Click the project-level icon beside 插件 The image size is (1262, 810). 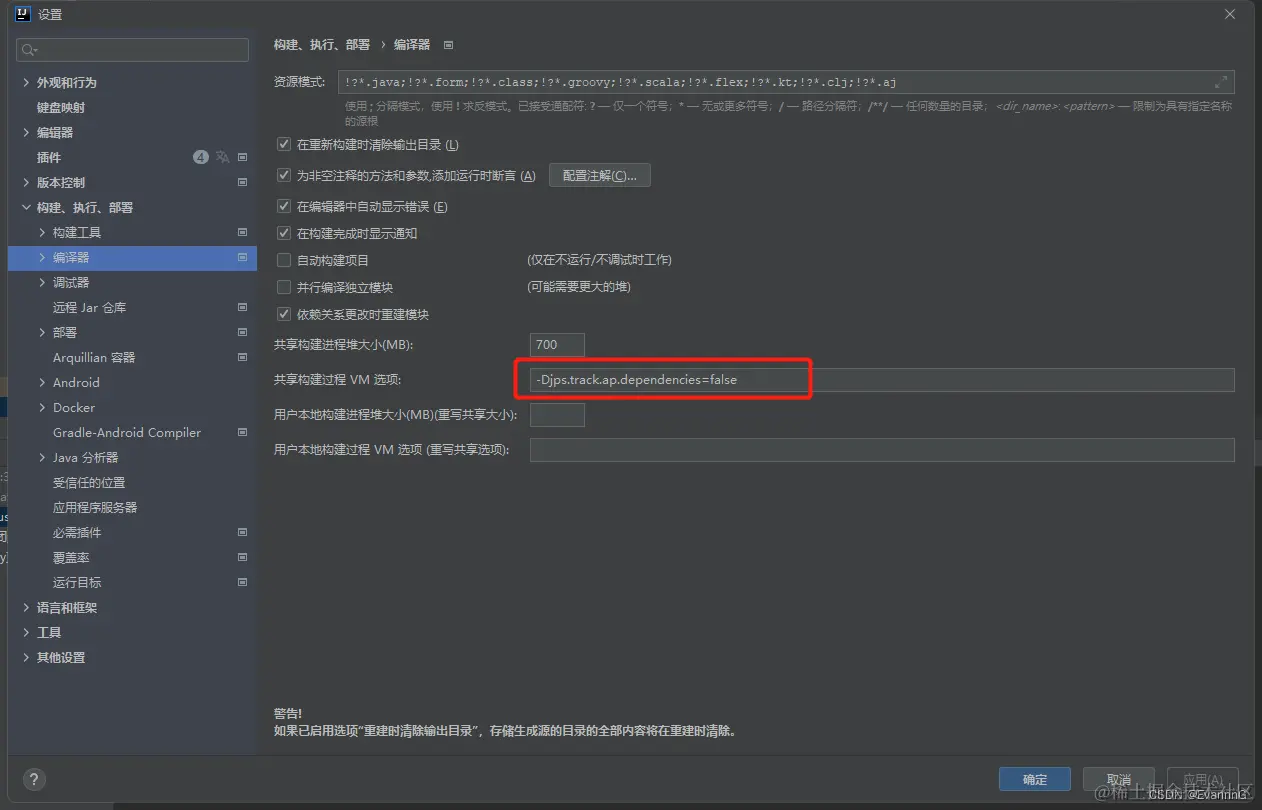[x=242, y=157]
